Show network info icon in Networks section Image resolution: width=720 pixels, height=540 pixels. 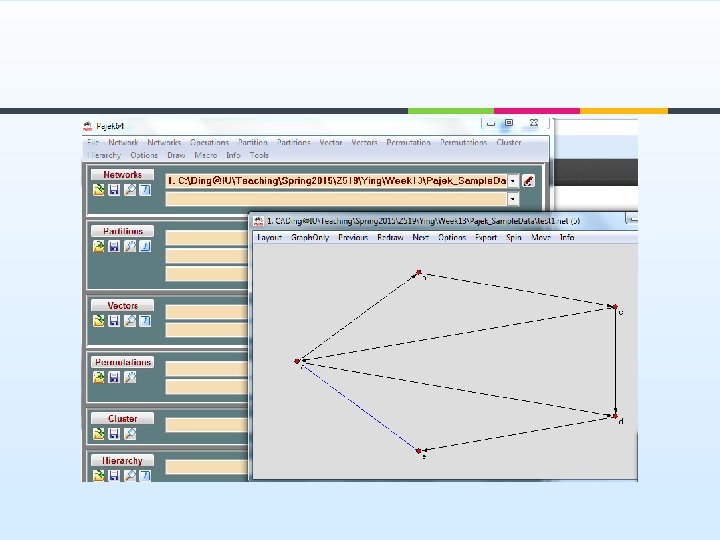click(x=145, y=190)
